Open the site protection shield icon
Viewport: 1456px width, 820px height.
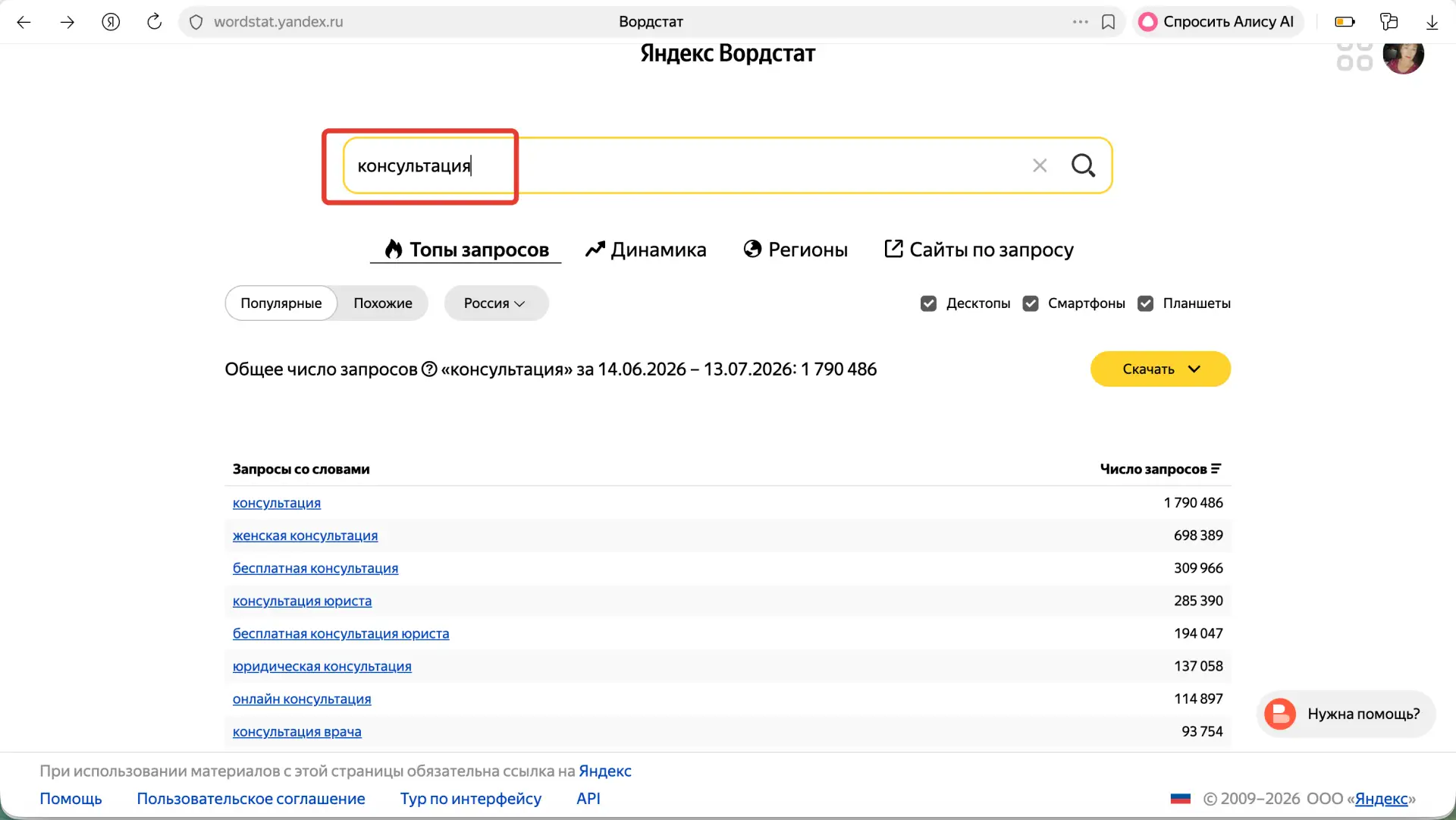tap(196, 22)
